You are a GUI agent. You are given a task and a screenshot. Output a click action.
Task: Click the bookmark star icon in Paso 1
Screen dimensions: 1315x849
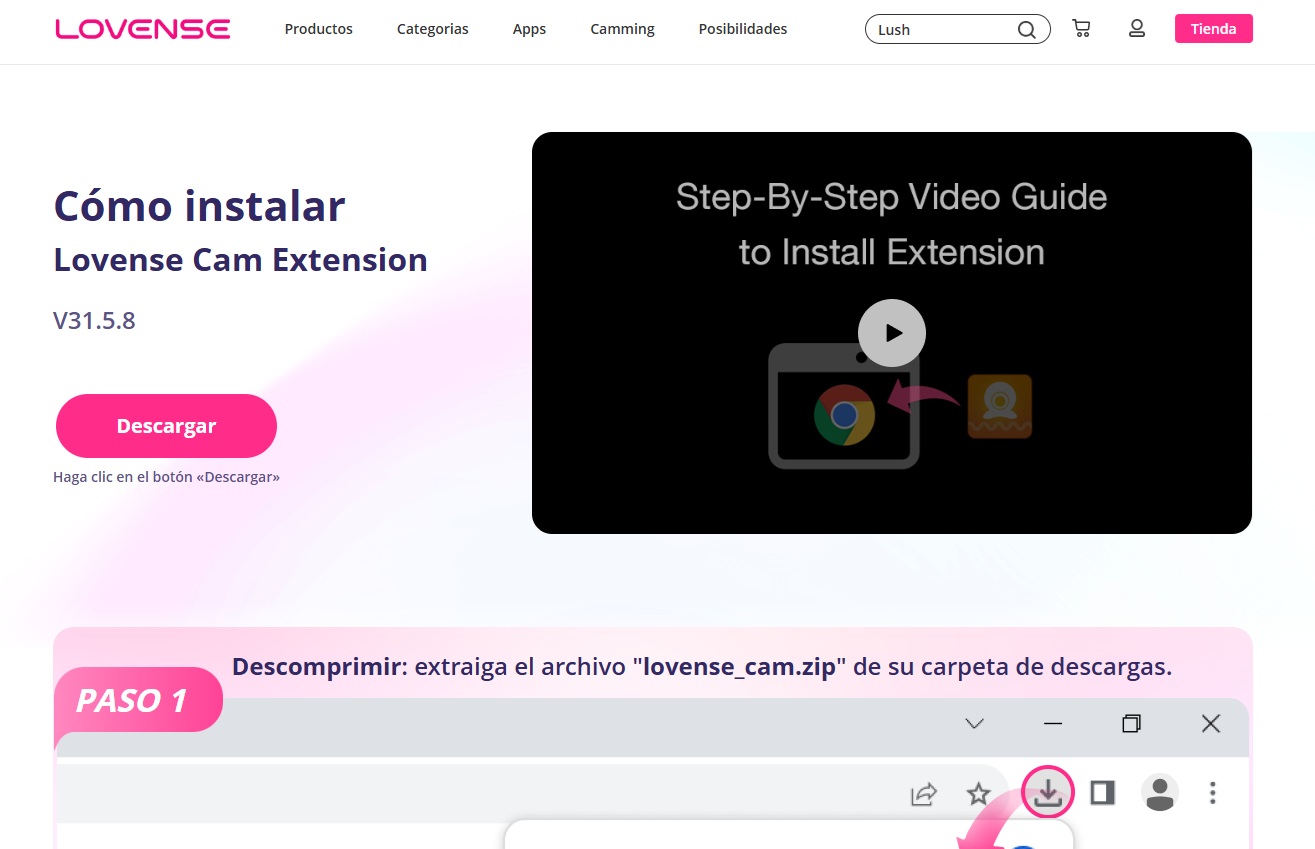tap(978, 794)
